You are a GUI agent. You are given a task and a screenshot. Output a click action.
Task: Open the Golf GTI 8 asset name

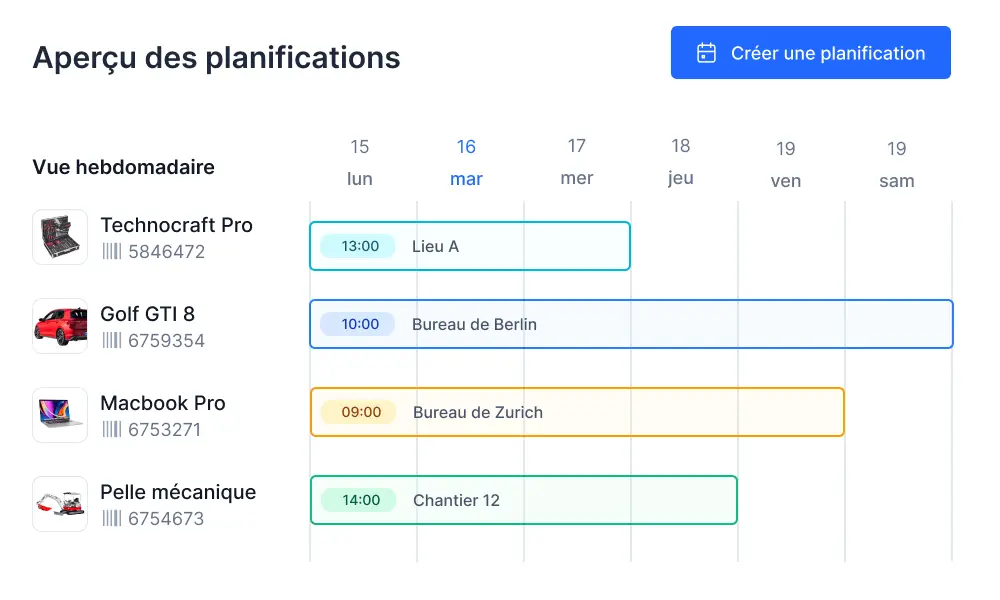[148, 314]
